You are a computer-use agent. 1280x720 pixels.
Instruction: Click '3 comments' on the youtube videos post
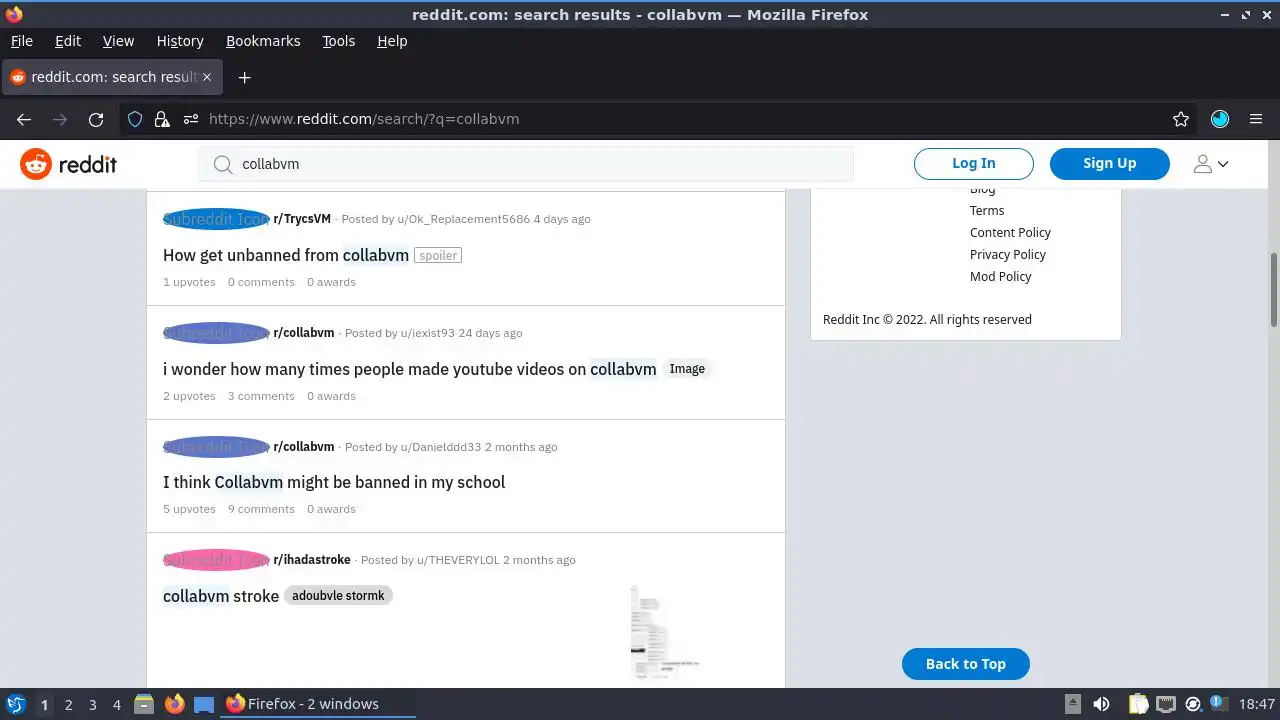[261, 396]
